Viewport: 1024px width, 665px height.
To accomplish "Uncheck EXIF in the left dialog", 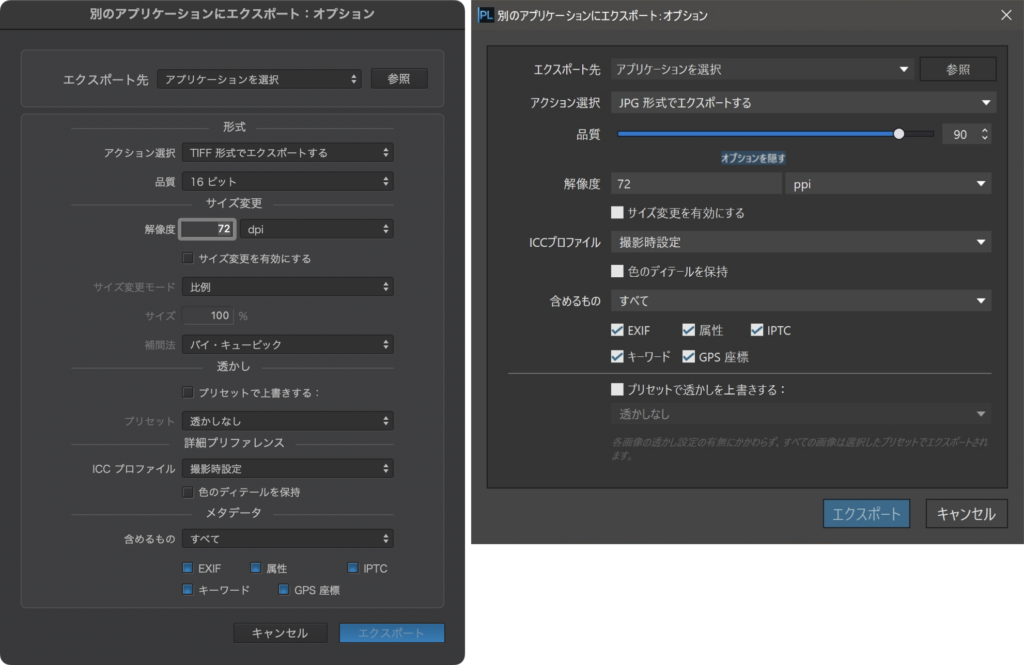I will (187, 568).
